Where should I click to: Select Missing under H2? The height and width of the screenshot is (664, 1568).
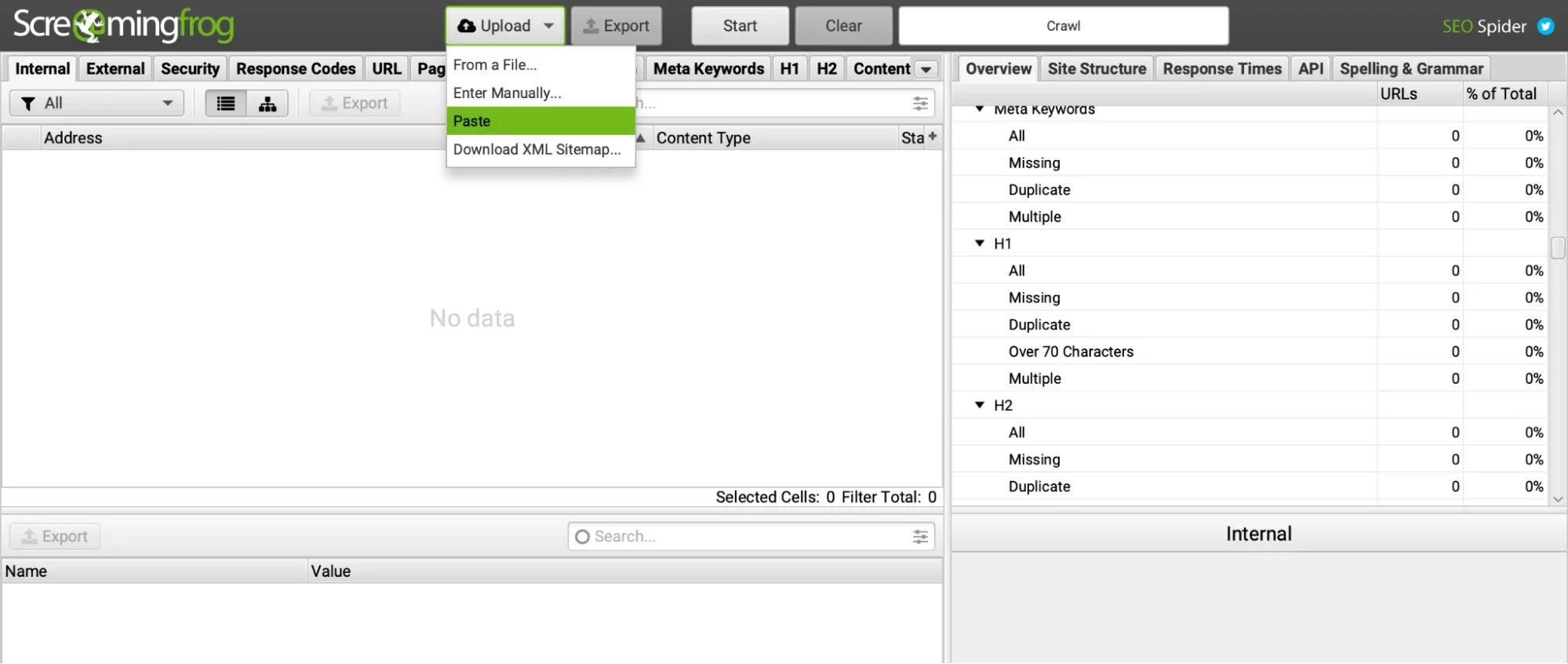click(x=1034, y=459)
